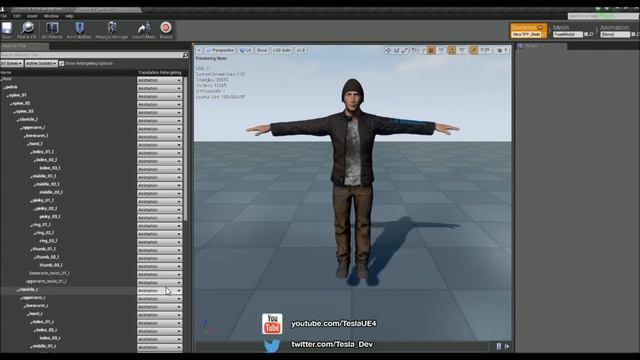Switch to the Skeleton Tree tab
This screenshot has height=360, width=640.
(24, 46)
